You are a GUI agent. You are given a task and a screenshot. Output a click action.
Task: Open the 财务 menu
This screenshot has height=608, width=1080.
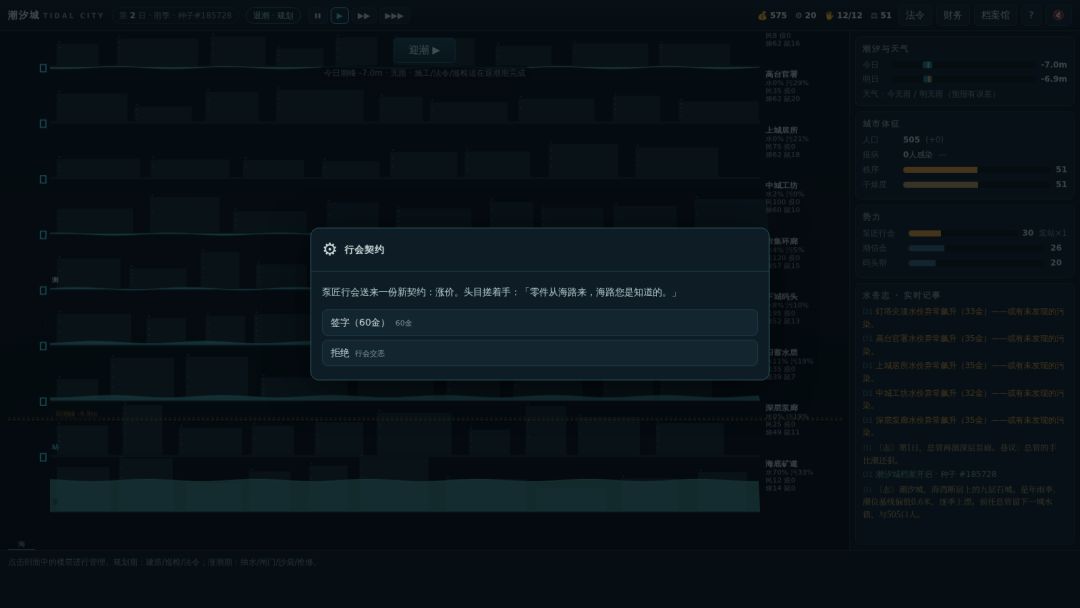953,15
